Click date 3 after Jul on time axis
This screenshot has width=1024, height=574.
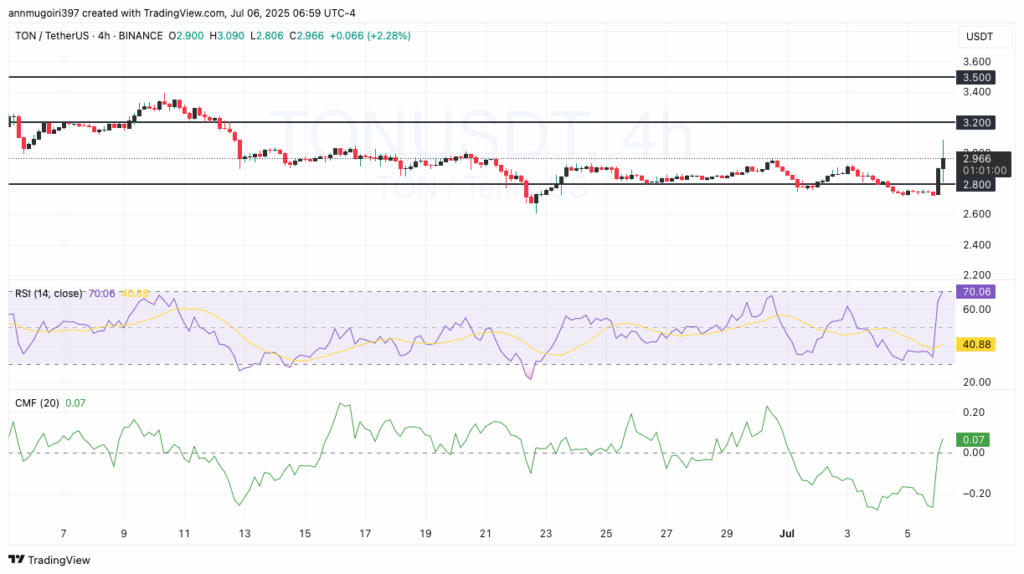coord(848,534)
